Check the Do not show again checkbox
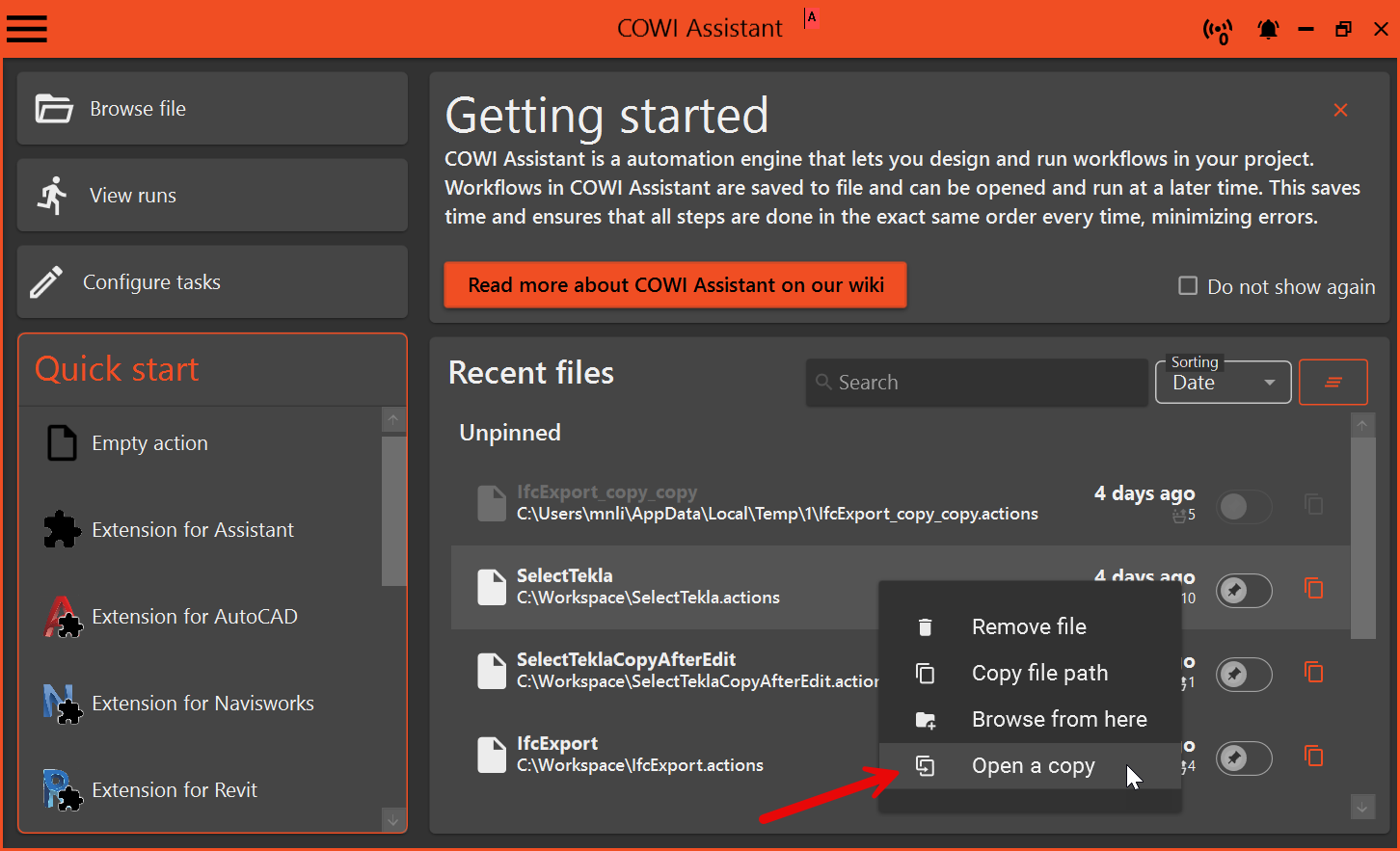1400x851 pixels. pyautogui.click(x=1187, y=286)
